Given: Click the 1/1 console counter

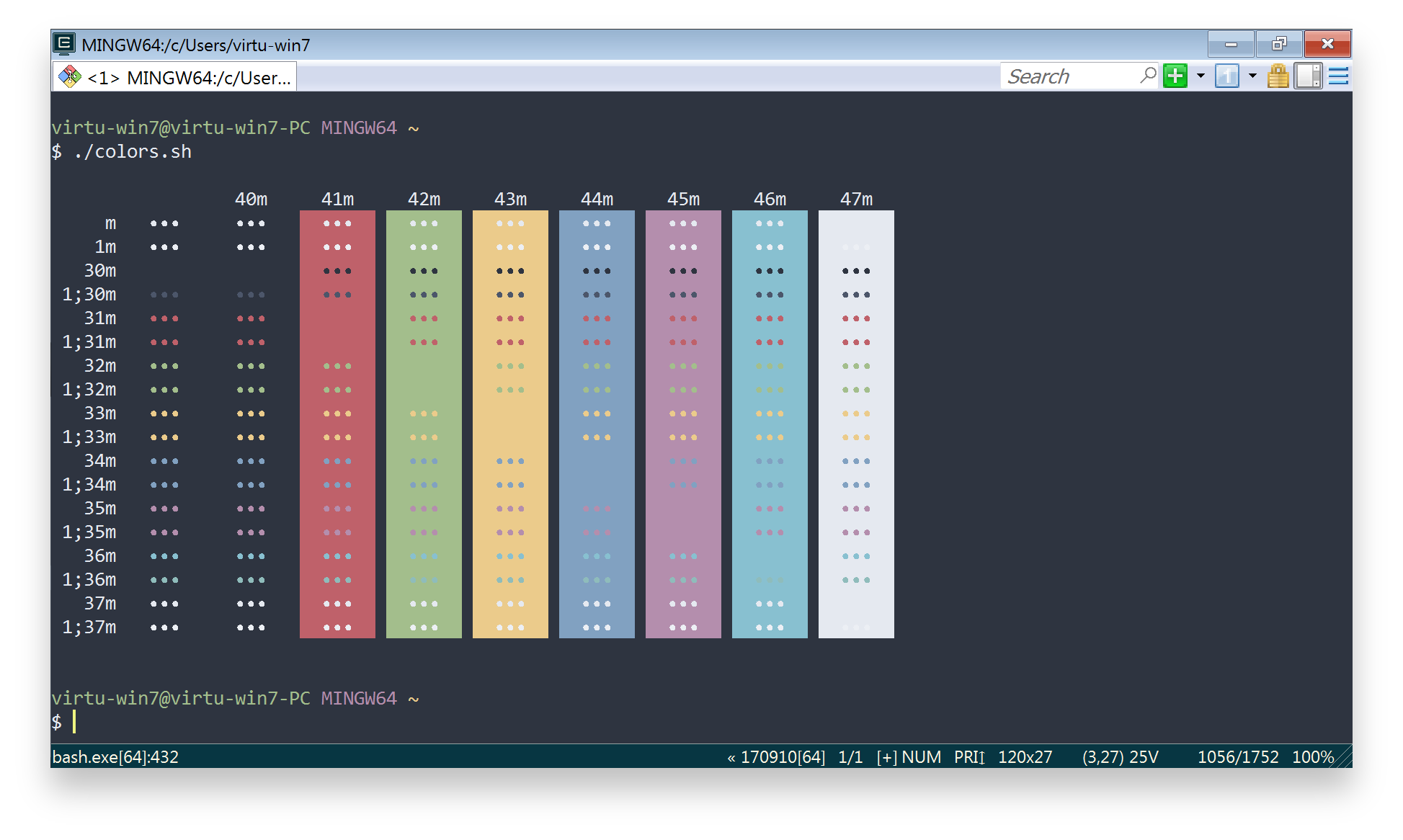Looking at the screenshot, I should coord(850,757).
